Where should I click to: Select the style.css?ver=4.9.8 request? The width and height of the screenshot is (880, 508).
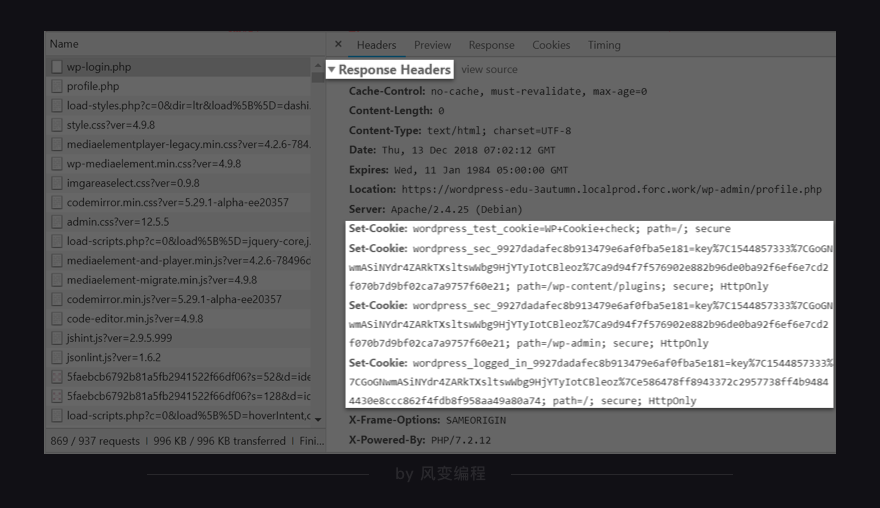point(178,125)
